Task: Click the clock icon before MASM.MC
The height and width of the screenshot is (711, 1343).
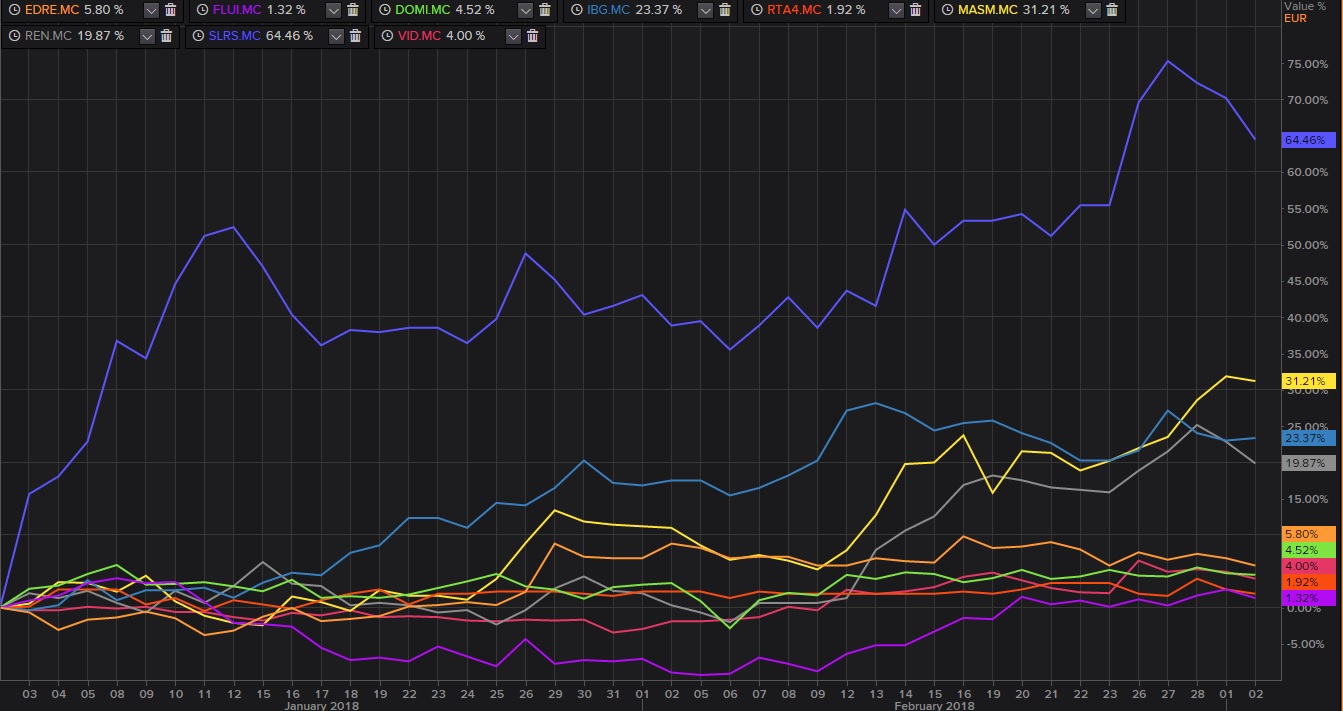Action: (x=948, y=10)
